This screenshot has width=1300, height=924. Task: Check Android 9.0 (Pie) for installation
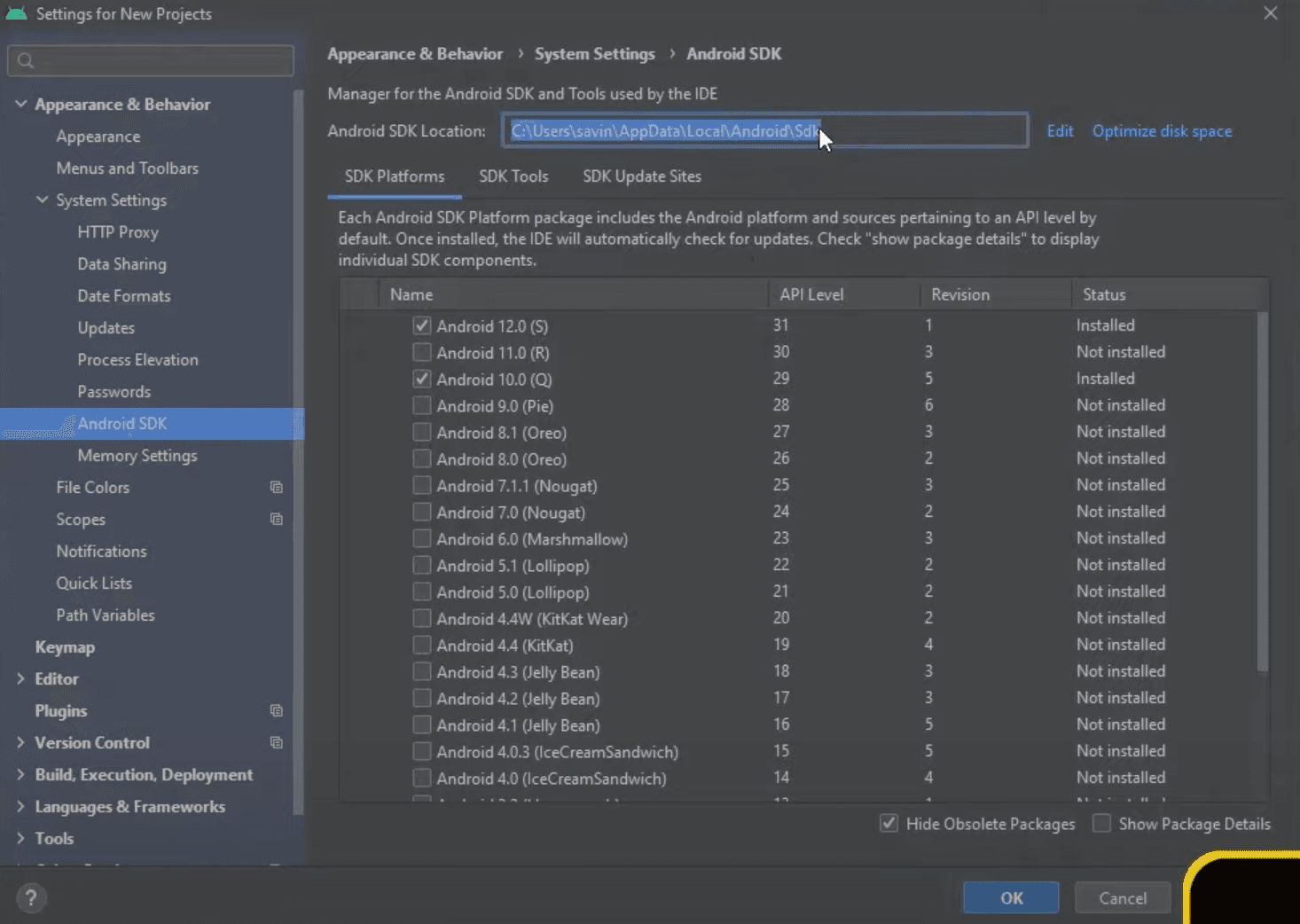coord(420,405)
